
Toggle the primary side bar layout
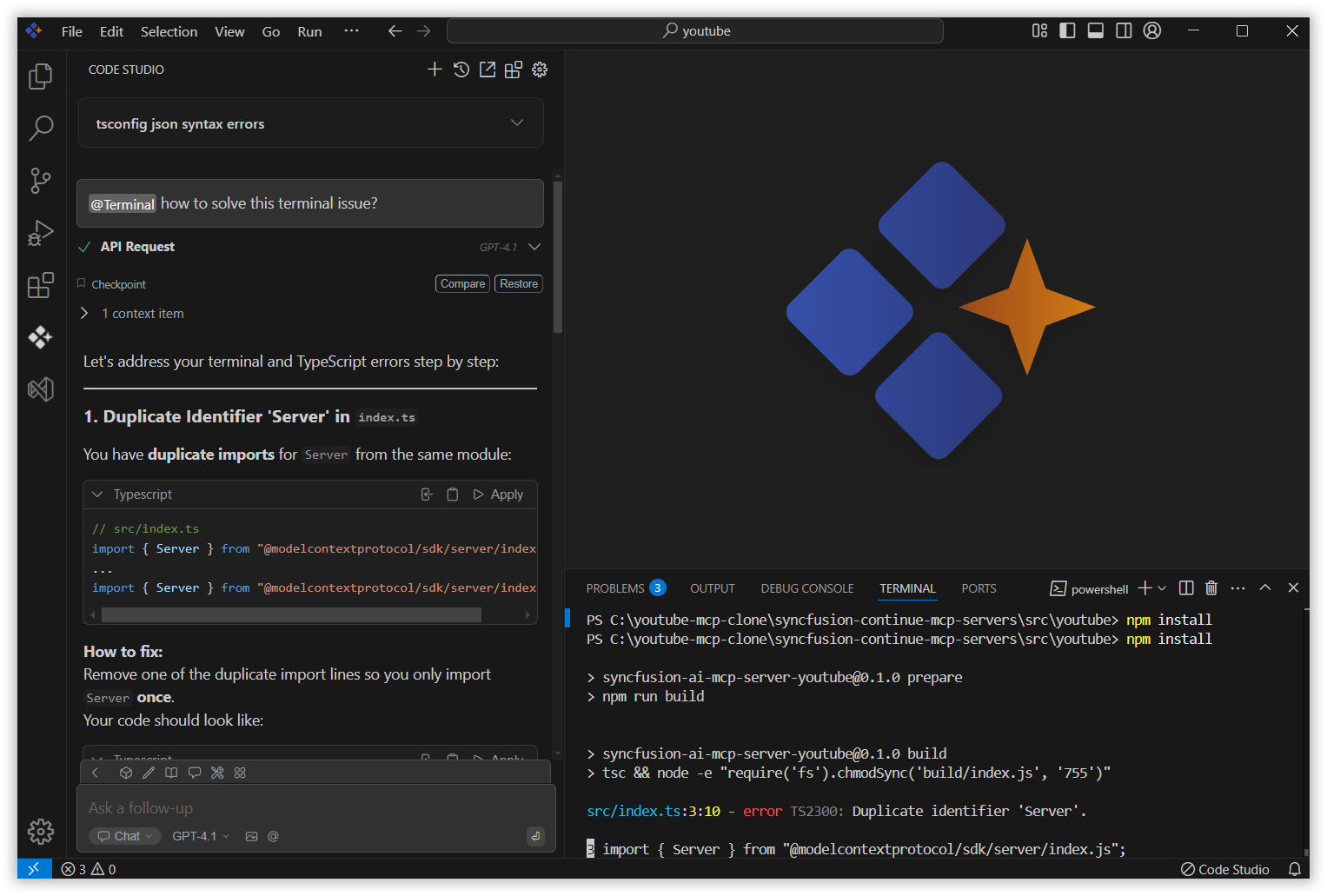pyautogui.click(x=1068, y=30)
